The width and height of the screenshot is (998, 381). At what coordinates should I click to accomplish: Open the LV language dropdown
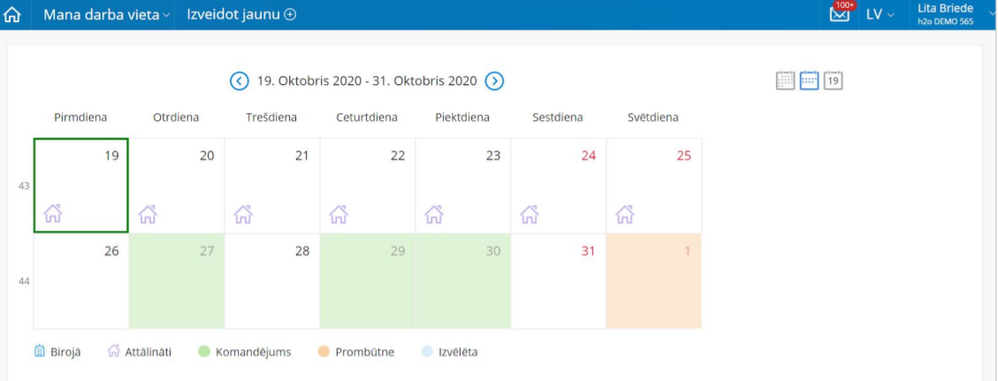click(880, 15)
